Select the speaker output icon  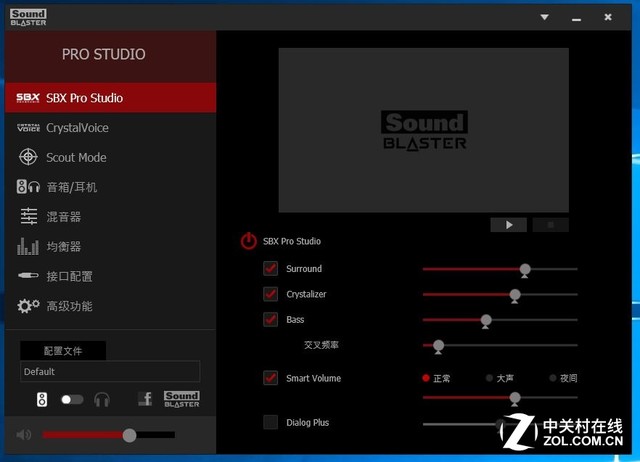pyautogui.click(x=42, y=400)
